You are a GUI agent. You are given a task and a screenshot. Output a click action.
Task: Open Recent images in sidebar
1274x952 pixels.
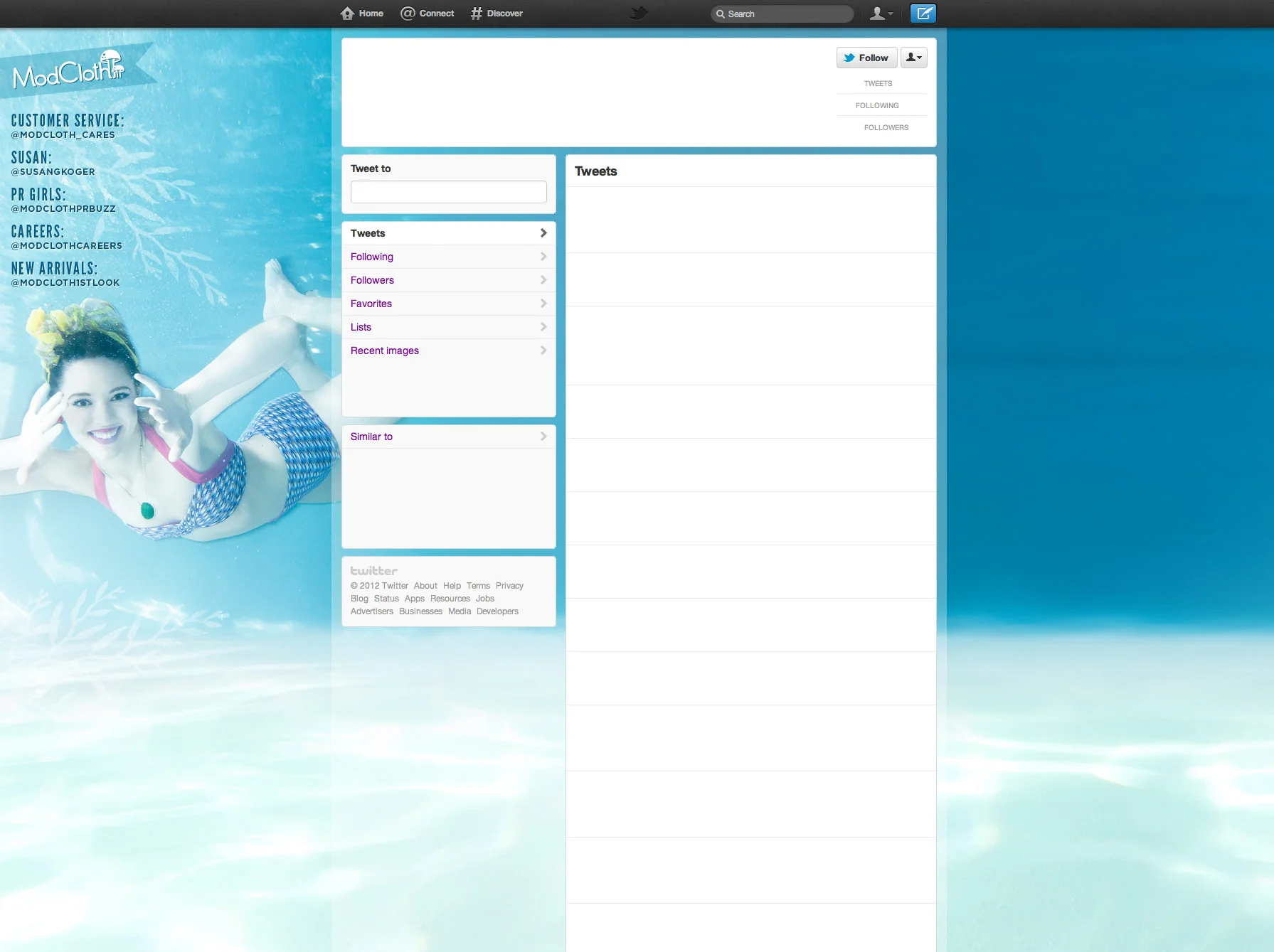point(449,351)
